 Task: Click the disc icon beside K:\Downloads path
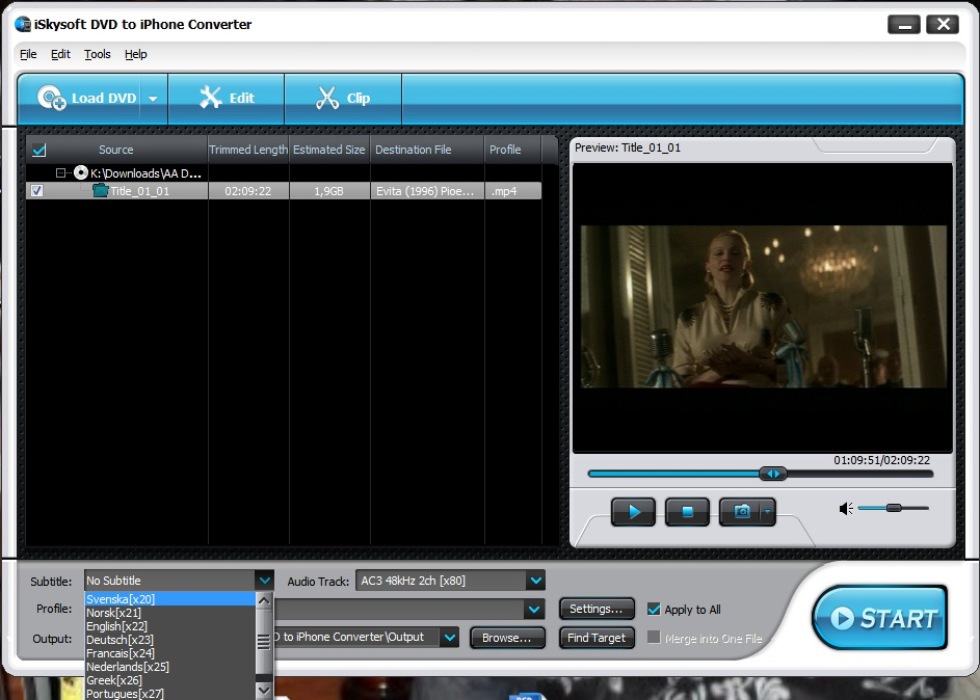(x=81, y=172)
